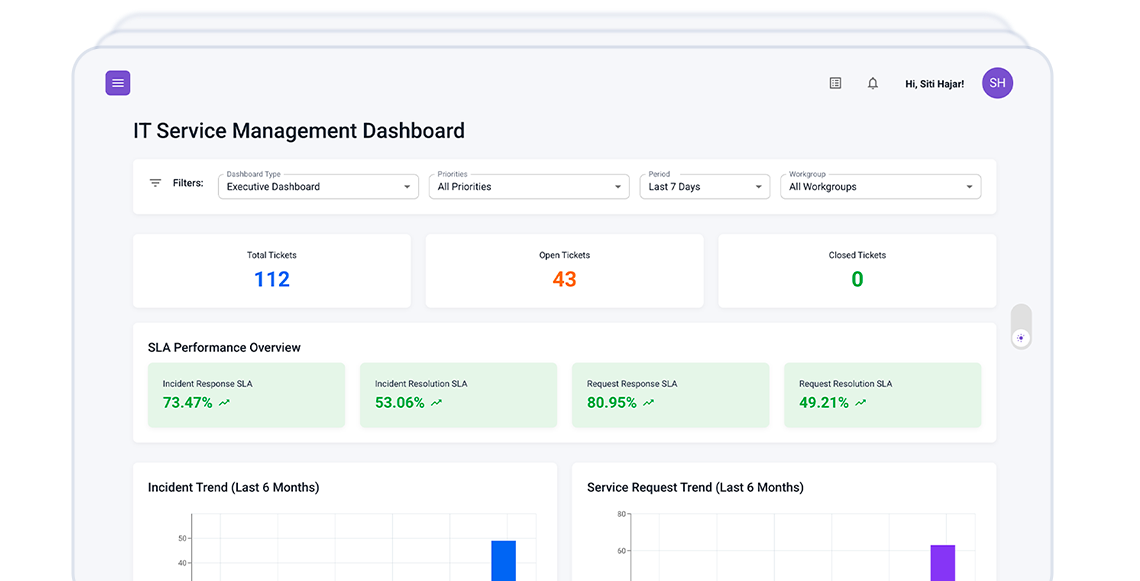Click the 'Service Request Trend (Last 6 Months)' title
The width and height of the screenshot is (1140, 581).
(x=695, y=487)
